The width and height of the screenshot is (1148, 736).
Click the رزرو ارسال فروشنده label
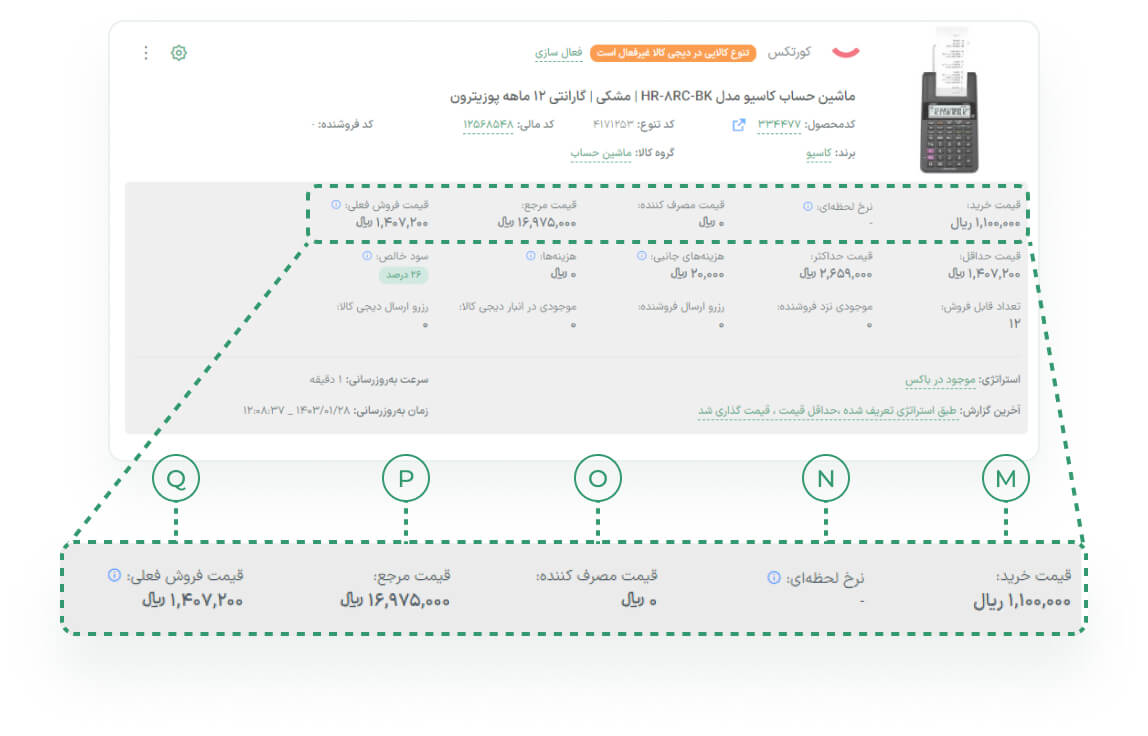(681, 307)
